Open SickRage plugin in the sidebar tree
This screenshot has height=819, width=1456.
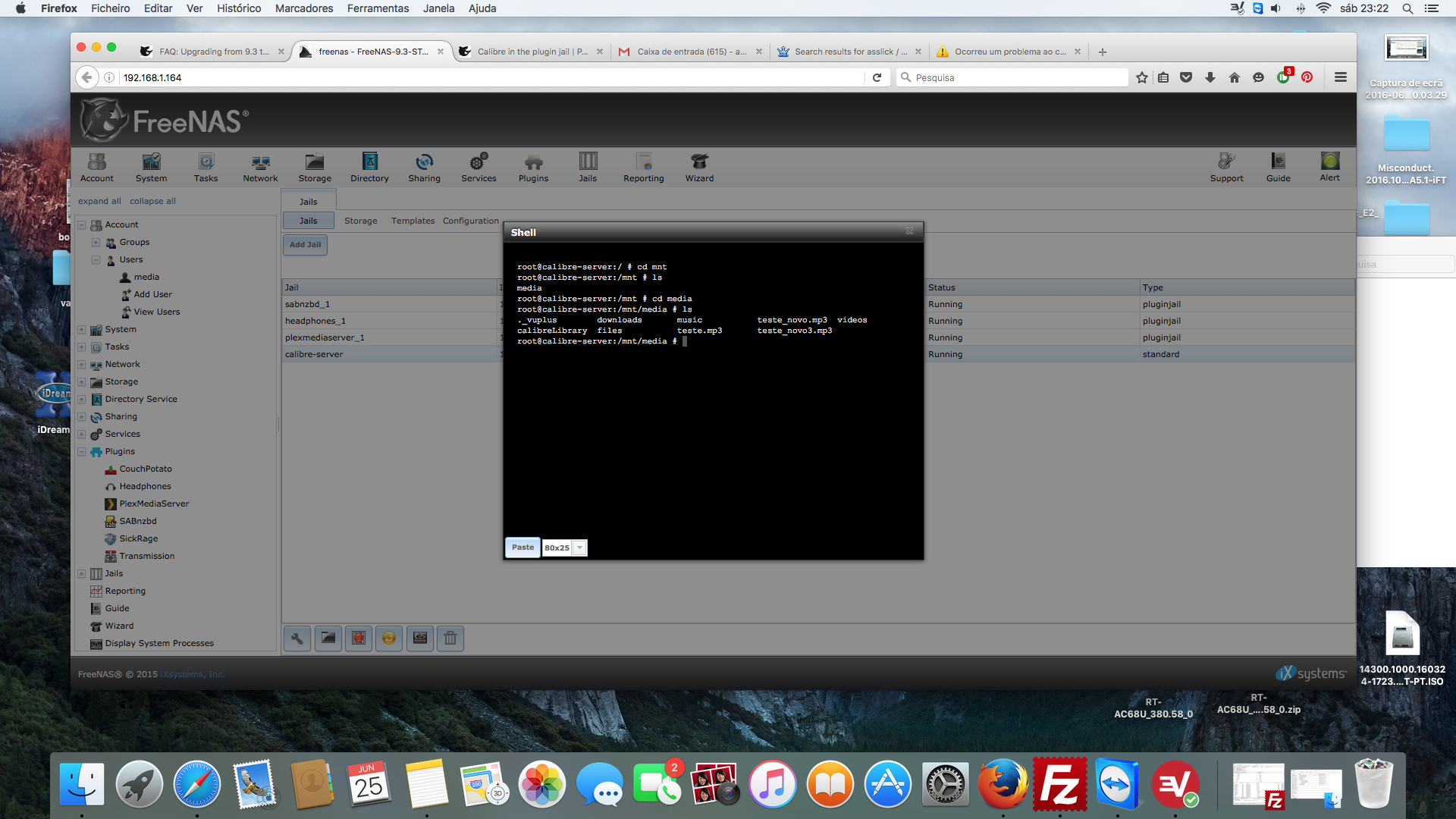tap(139, 539)
